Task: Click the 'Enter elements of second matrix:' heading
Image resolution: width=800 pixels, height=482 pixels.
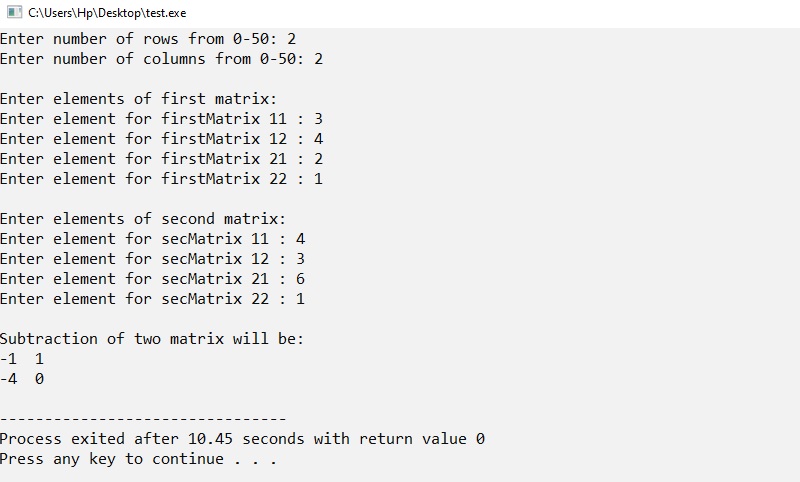Action: [x=143, y=219]
